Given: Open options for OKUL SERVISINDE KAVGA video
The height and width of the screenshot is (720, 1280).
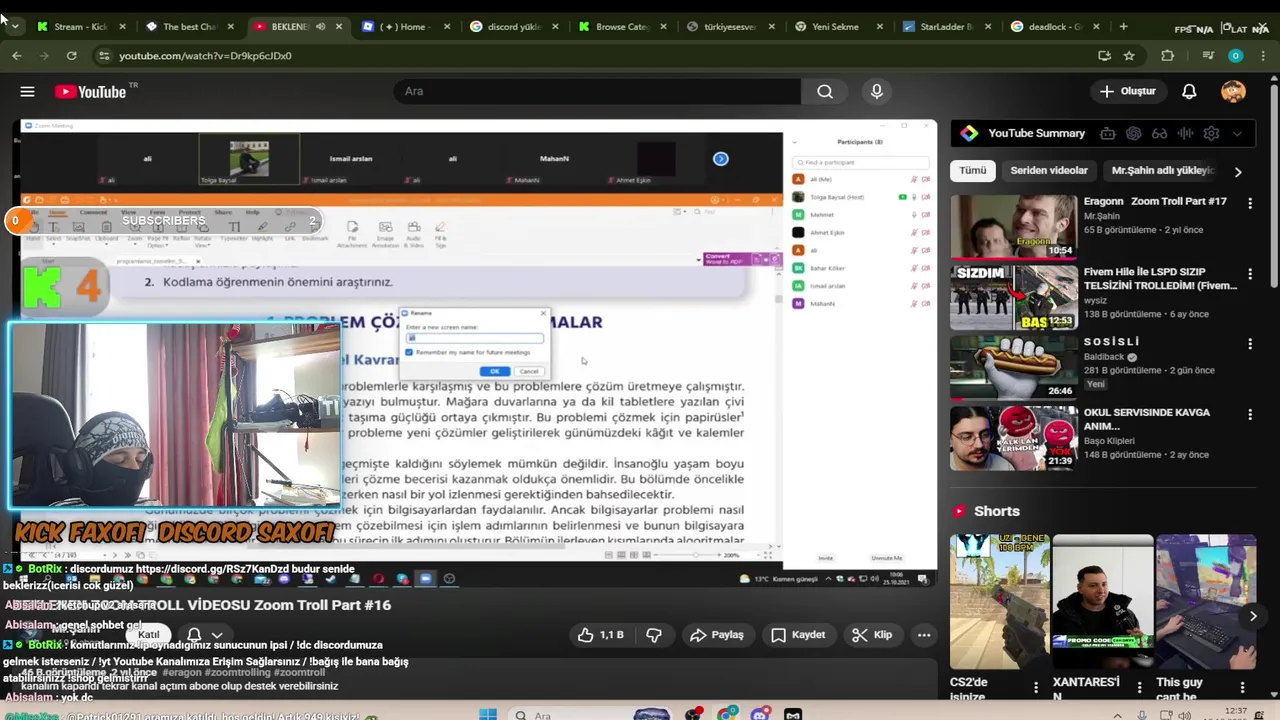Looking at the screenshot, I should [x=1250, y=415].
